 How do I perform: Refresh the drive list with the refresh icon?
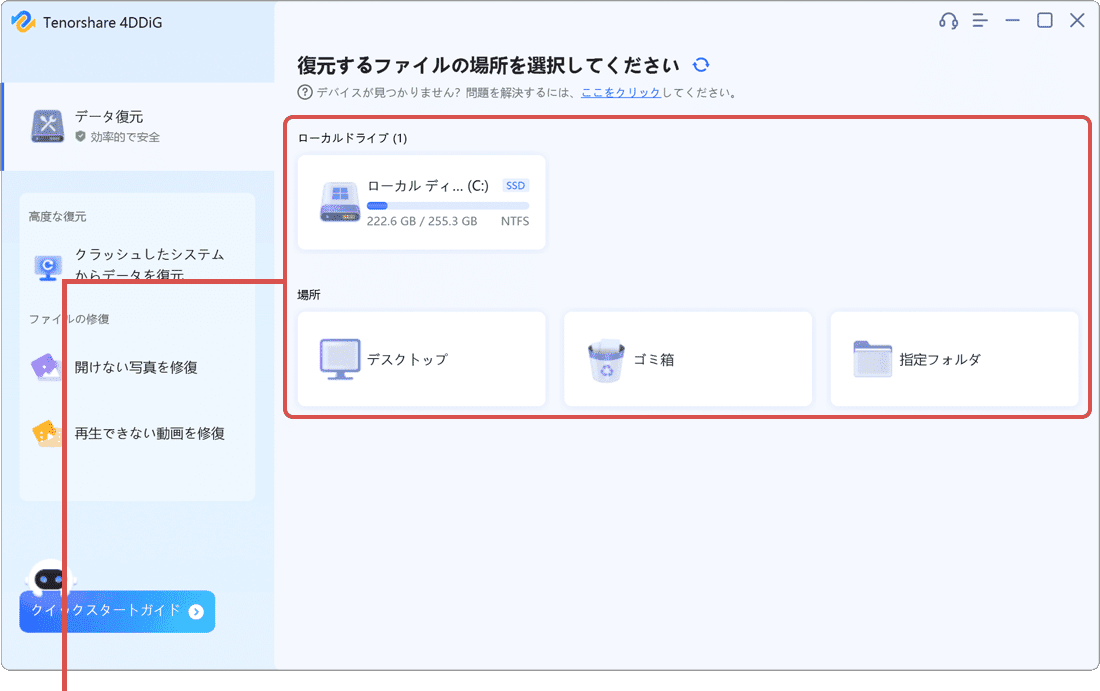700,64
